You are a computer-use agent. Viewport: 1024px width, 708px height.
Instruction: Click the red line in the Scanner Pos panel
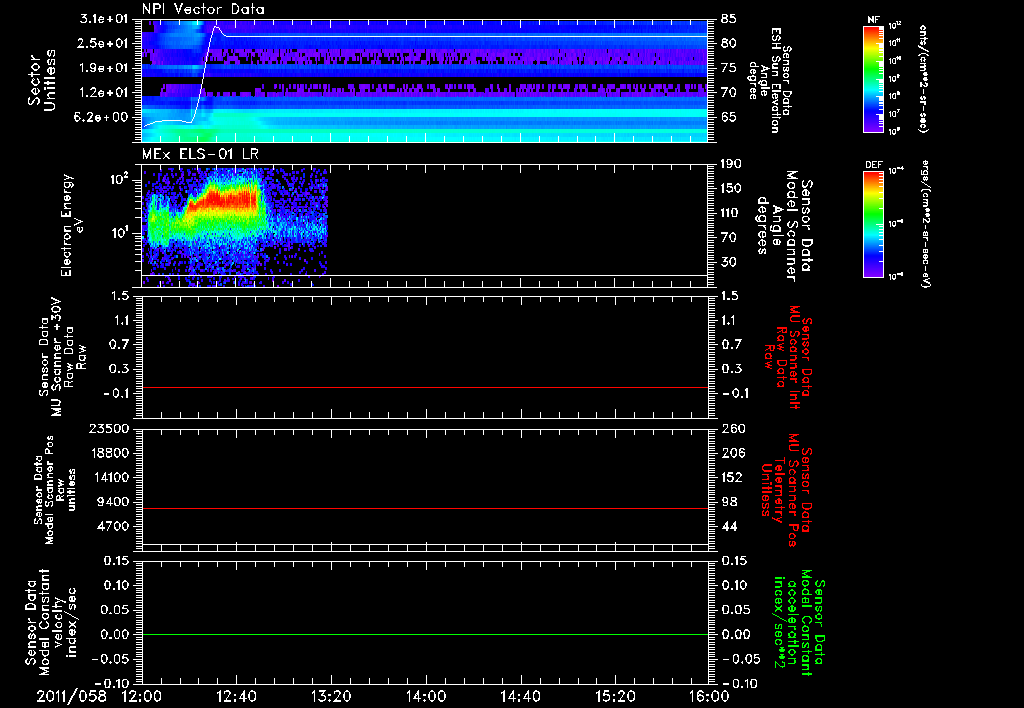coord(425,508)
